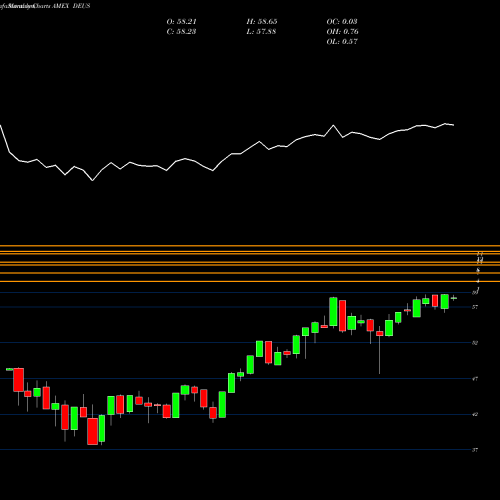Click the AMEX DEUS chart title
Image resolution: width=500 pixels, height=500 pixels.
pyautogui.click(x=71, y=6)
